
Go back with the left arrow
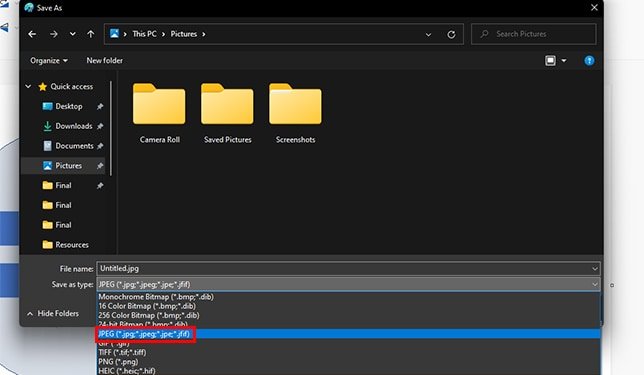(32, 34)
